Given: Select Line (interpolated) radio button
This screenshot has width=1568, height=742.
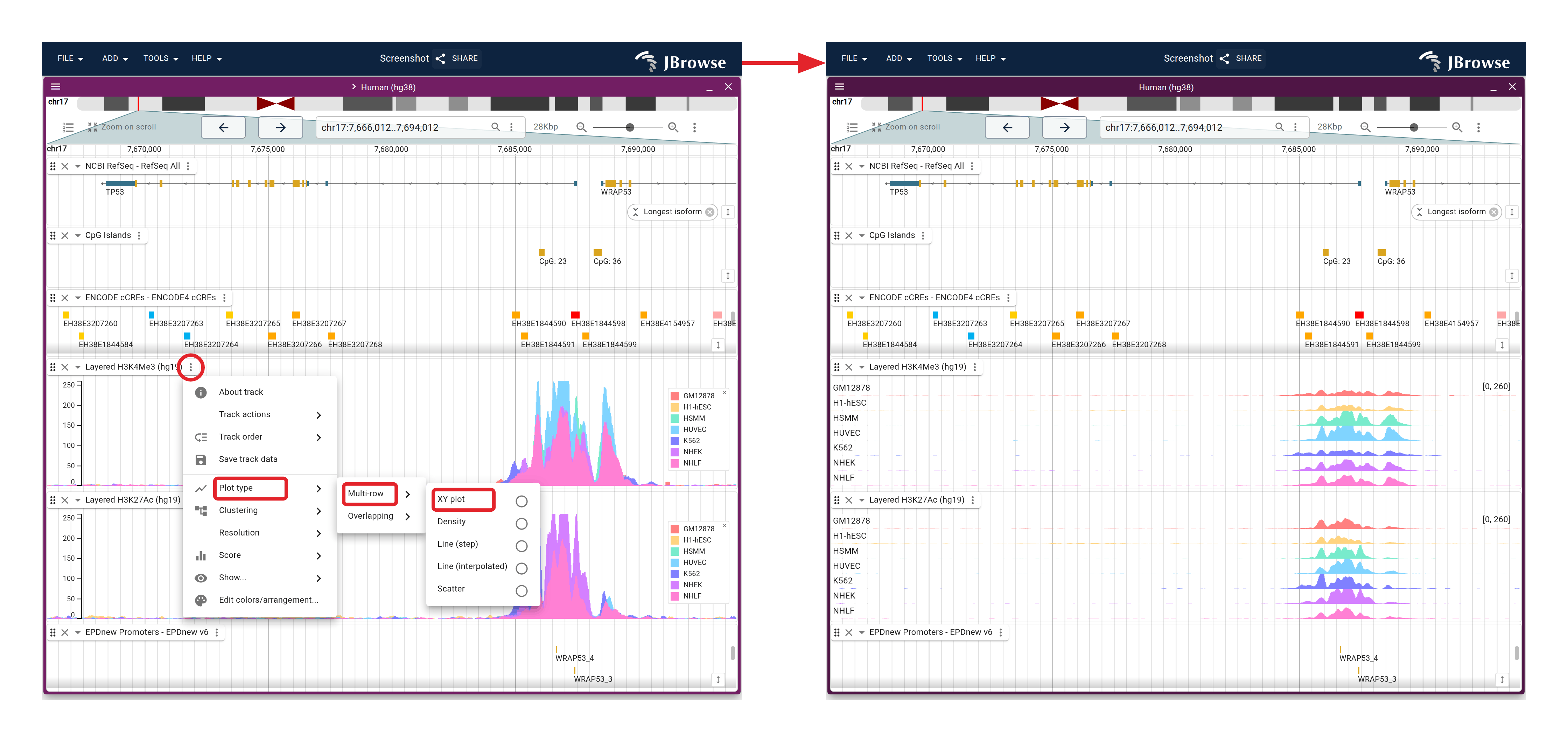Looking at the screenshot, I should click(x=521, y=568).
